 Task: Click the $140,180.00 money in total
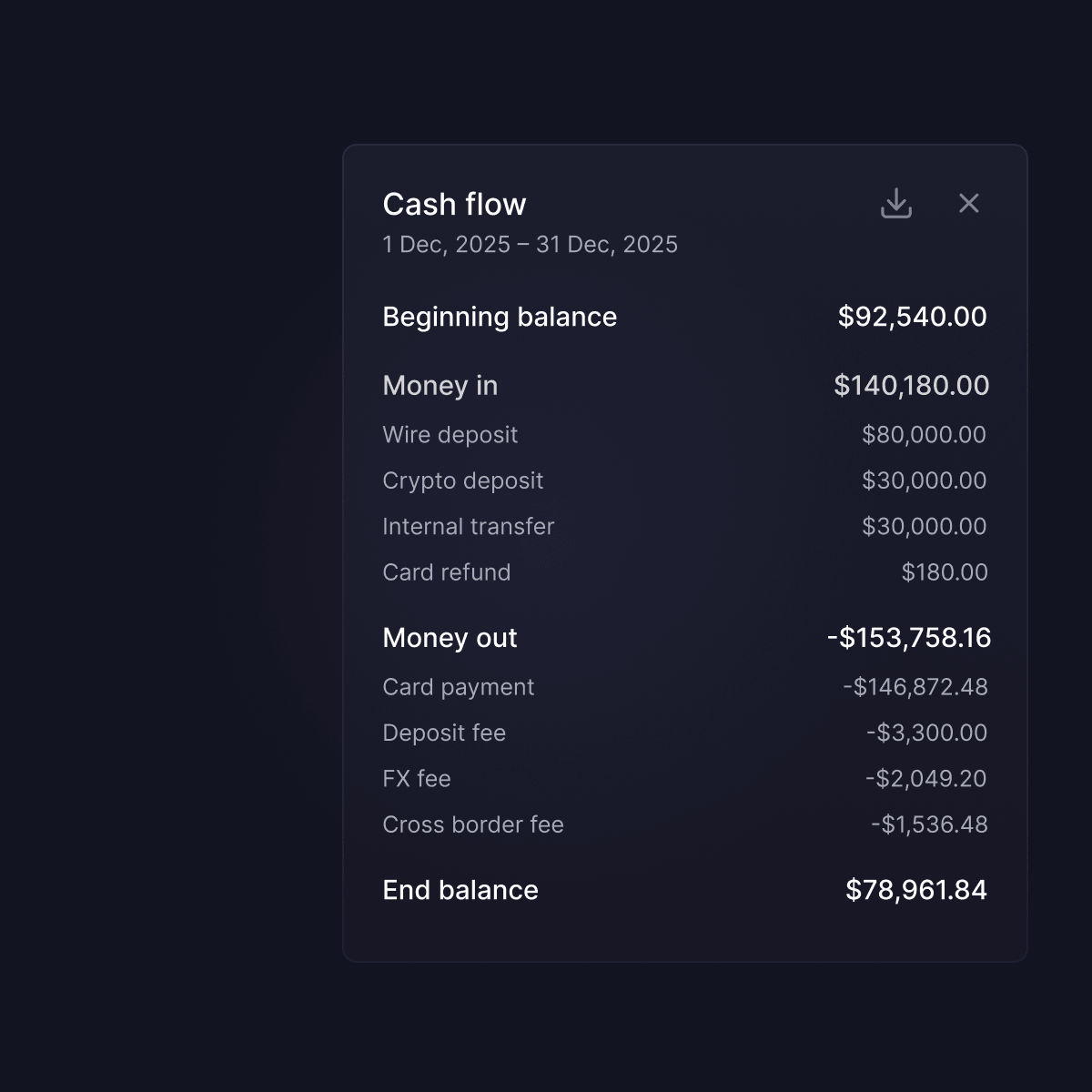(x=911, y=386)
